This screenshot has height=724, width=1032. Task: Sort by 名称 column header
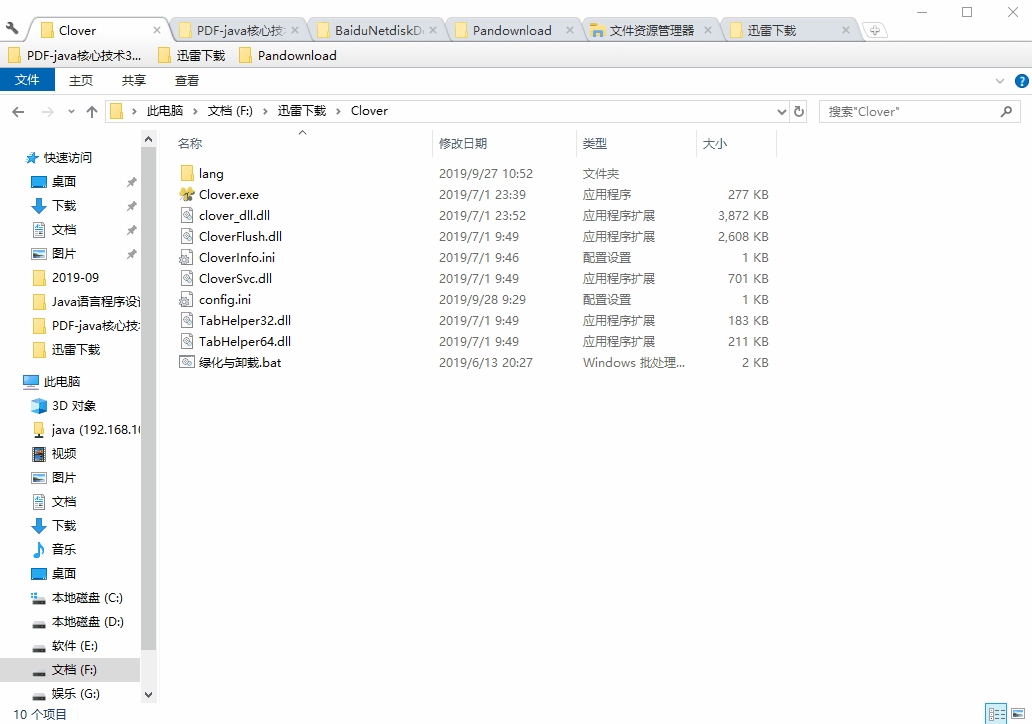(x=302, y=143)
